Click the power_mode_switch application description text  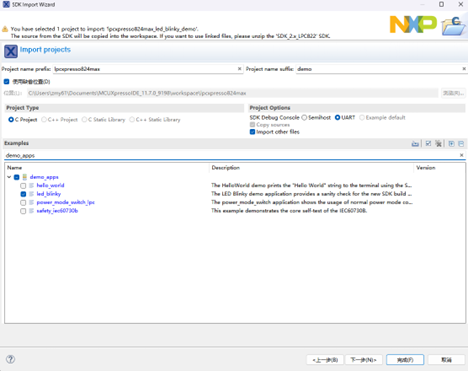[x=312, y=202]
